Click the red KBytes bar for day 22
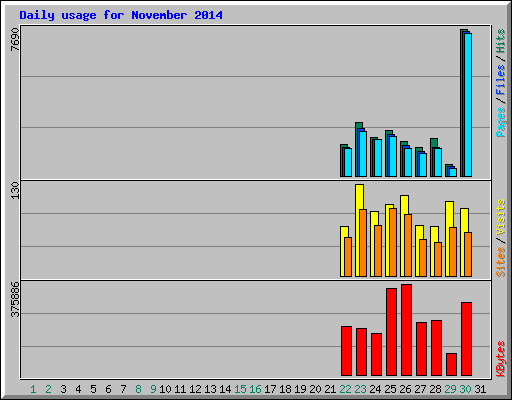 (x=347, y=351)
